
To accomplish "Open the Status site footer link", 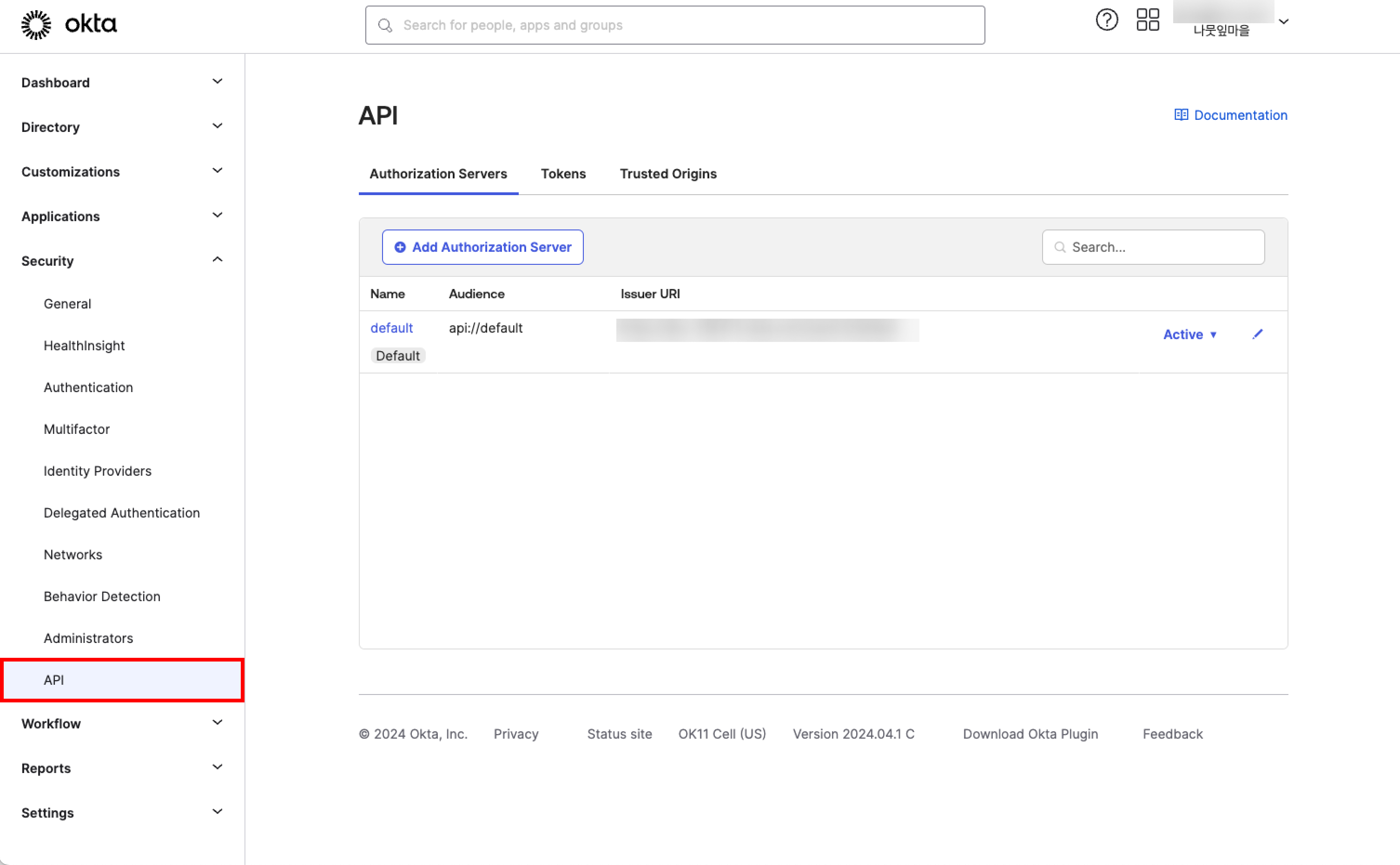I will point(619,734).
